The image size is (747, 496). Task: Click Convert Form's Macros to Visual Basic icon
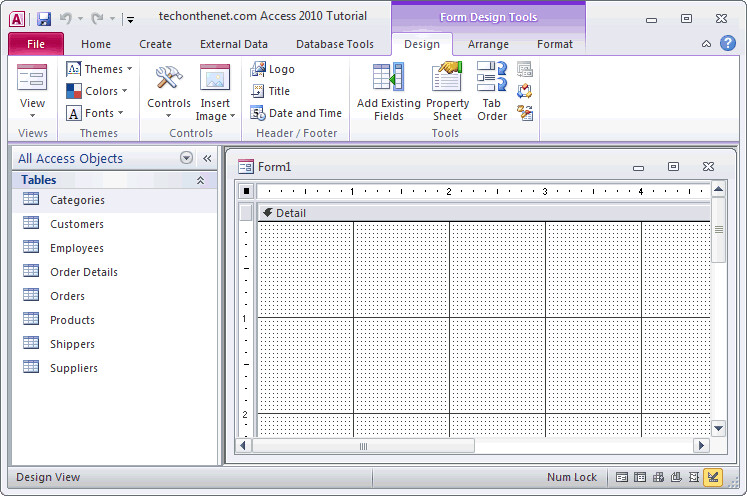pyautogui.click(x=525, y=113)
